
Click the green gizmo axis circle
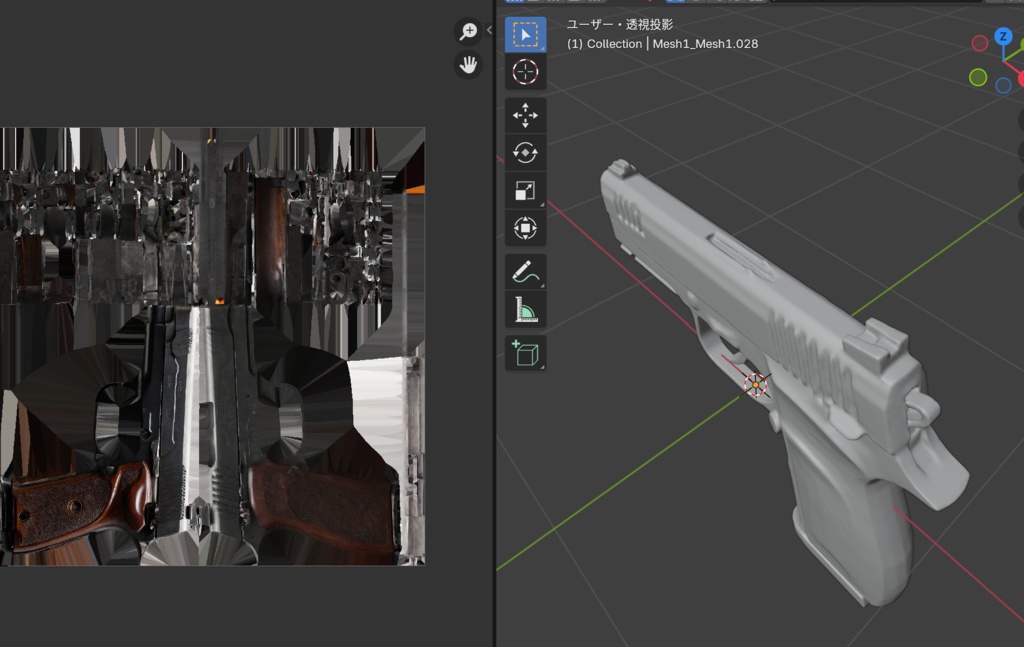click(978, 77)
